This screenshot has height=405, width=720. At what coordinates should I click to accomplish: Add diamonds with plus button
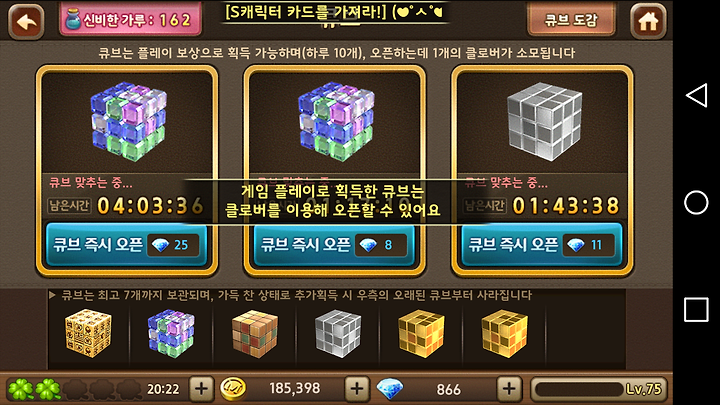tap(509, 389)
